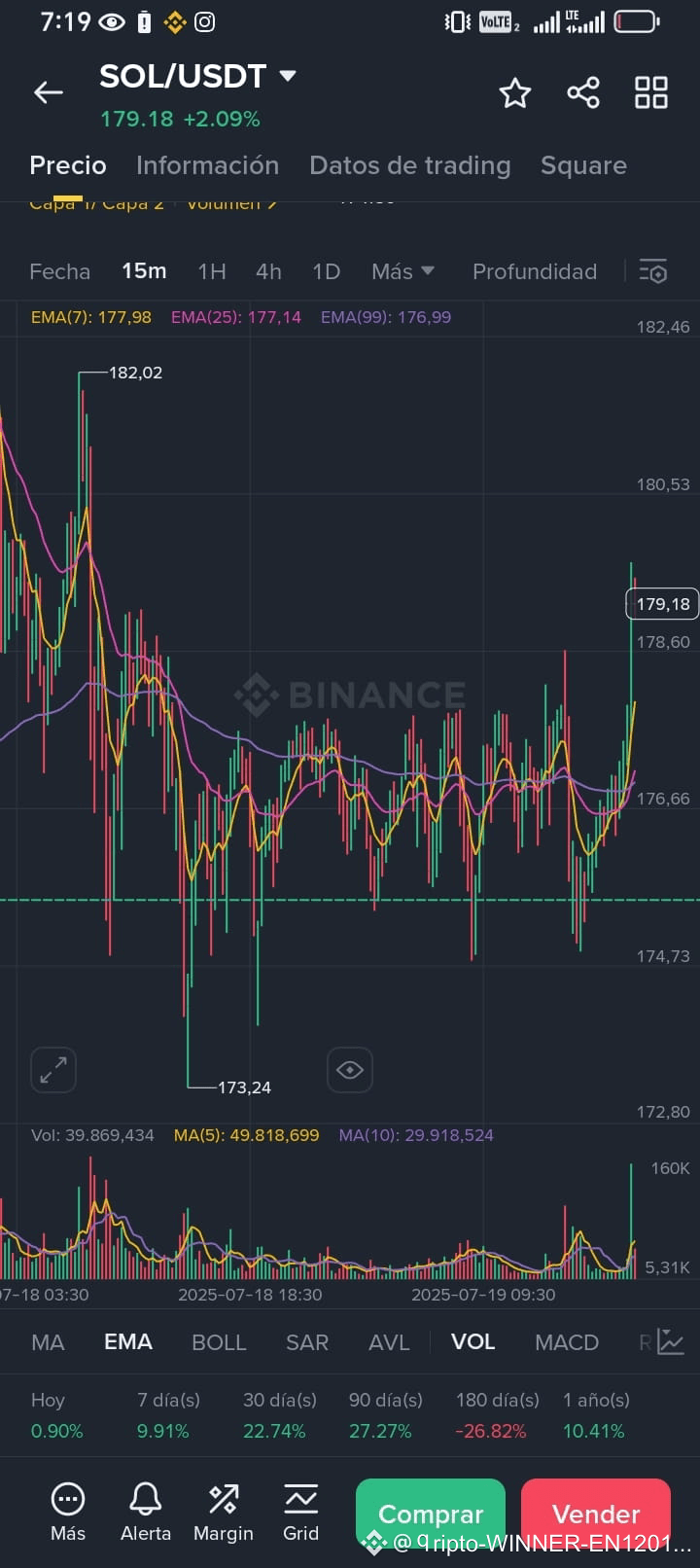Open the indicator chart icon after MACD

coord(671,1342)
